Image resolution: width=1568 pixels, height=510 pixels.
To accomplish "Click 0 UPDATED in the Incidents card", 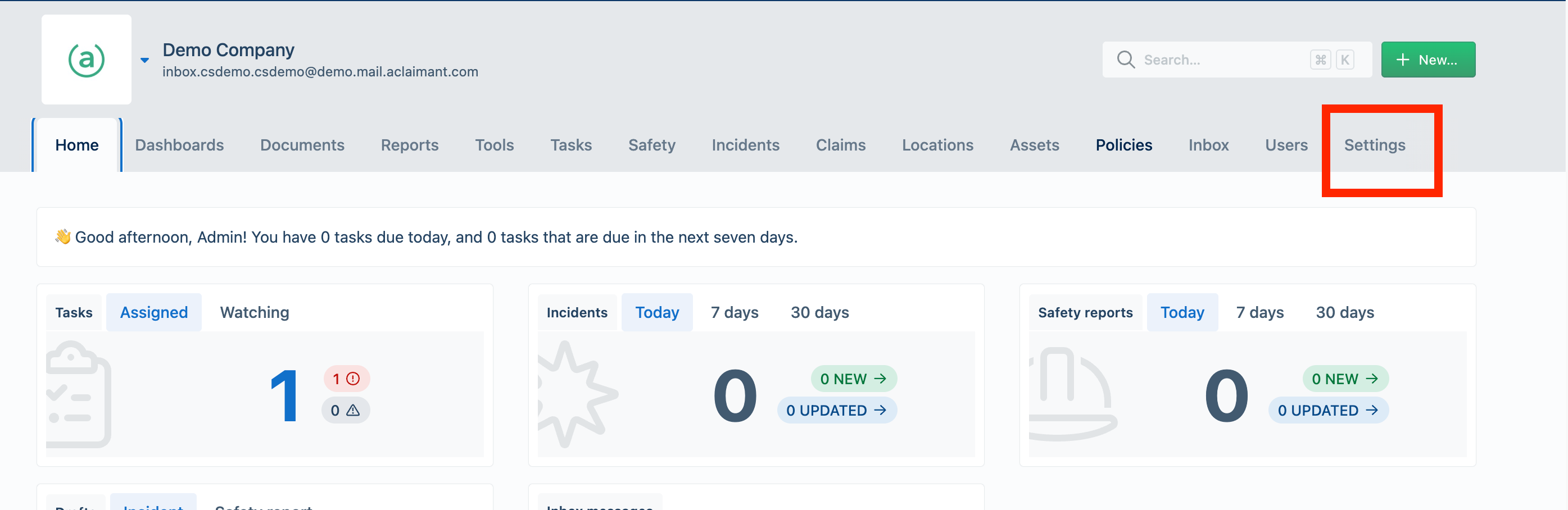I will [x=836, y=410].
